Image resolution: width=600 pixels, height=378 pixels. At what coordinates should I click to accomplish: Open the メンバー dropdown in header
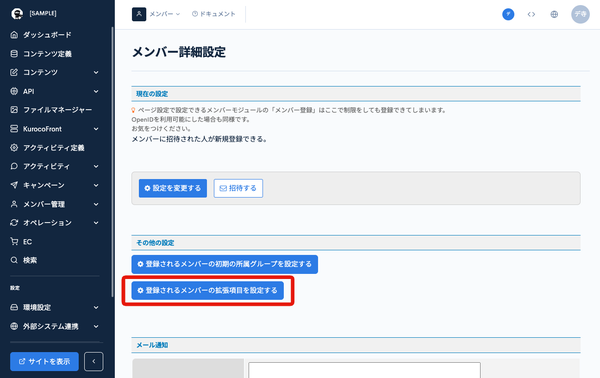[x=165, y=14]
